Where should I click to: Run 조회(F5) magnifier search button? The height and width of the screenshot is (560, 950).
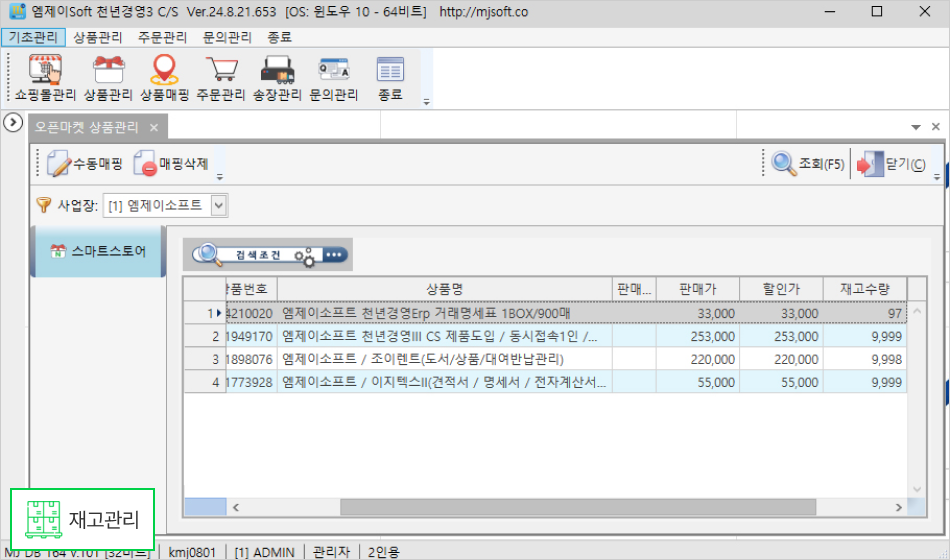point(808,164)
